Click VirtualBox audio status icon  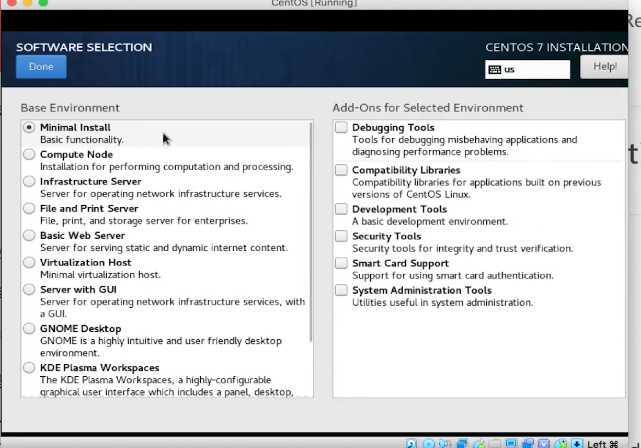coord(443,444)
